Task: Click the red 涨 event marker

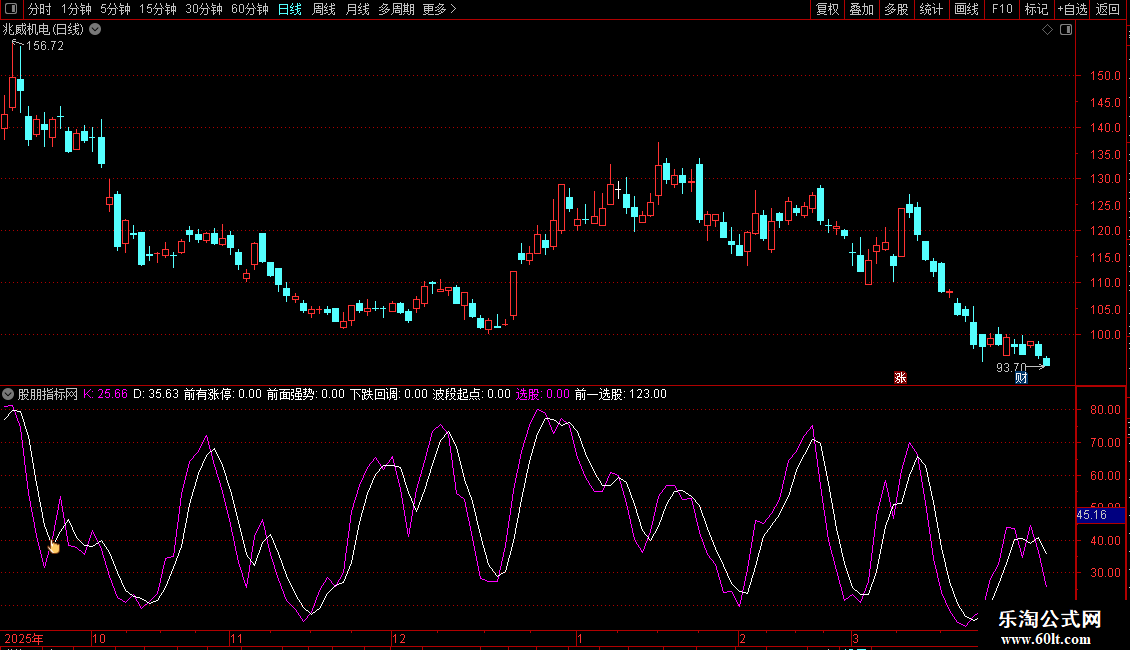Action: click(900, 377)
